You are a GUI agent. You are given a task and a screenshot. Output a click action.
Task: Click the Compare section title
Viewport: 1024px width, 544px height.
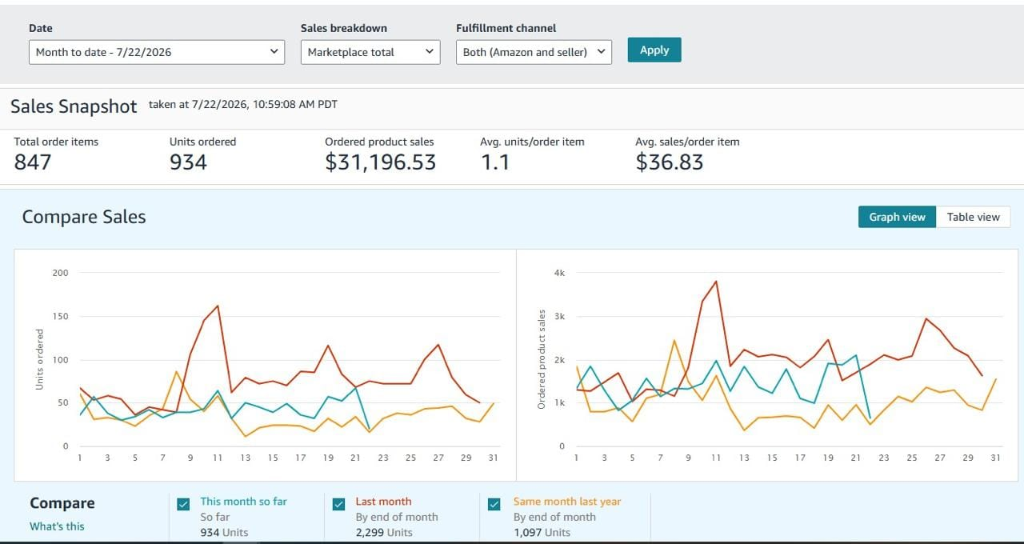tap(62, 503)
